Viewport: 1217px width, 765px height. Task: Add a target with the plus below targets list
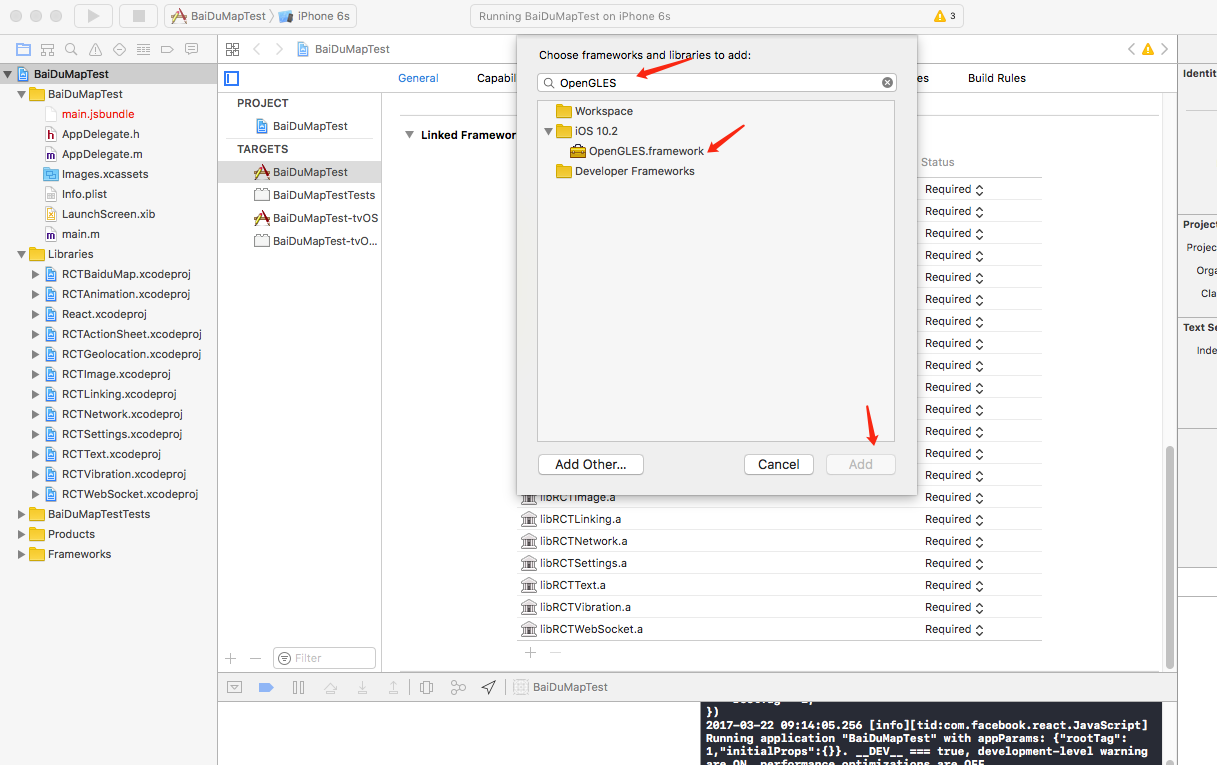point(231,658)
